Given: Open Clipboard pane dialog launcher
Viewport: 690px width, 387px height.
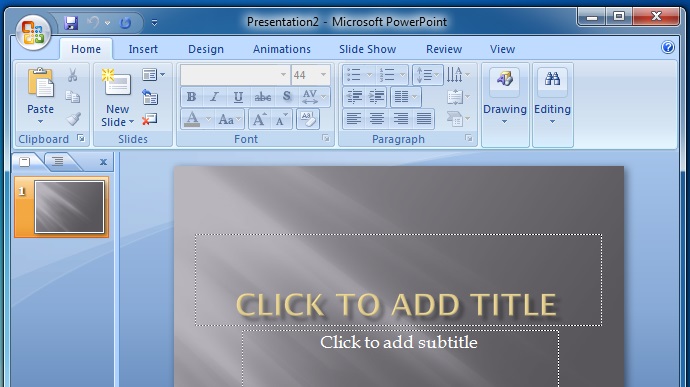Looking at the screenshot, I should point(81,138).
